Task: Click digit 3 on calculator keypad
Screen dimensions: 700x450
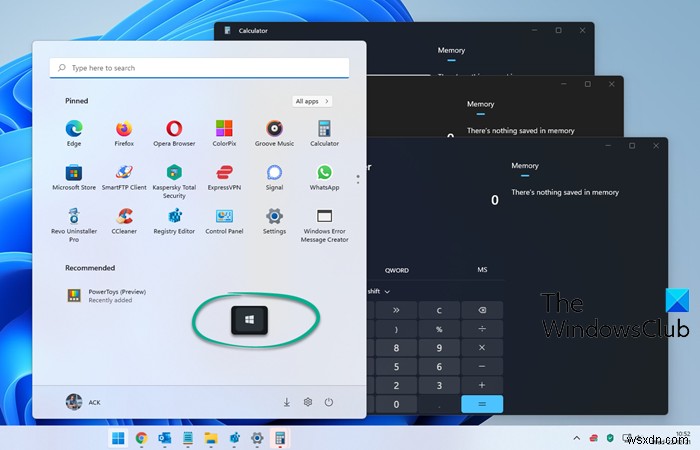Action: click(x=439, y=385)
